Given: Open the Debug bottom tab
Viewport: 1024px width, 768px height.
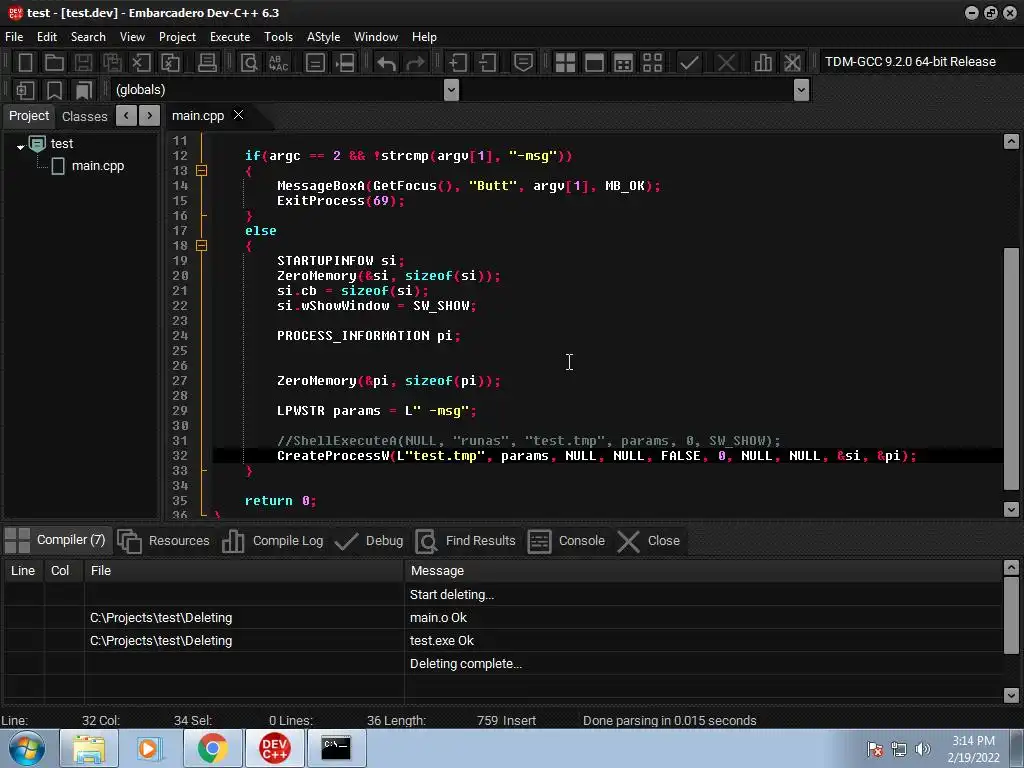Looking at the screenshot, I should coord(369,541).
